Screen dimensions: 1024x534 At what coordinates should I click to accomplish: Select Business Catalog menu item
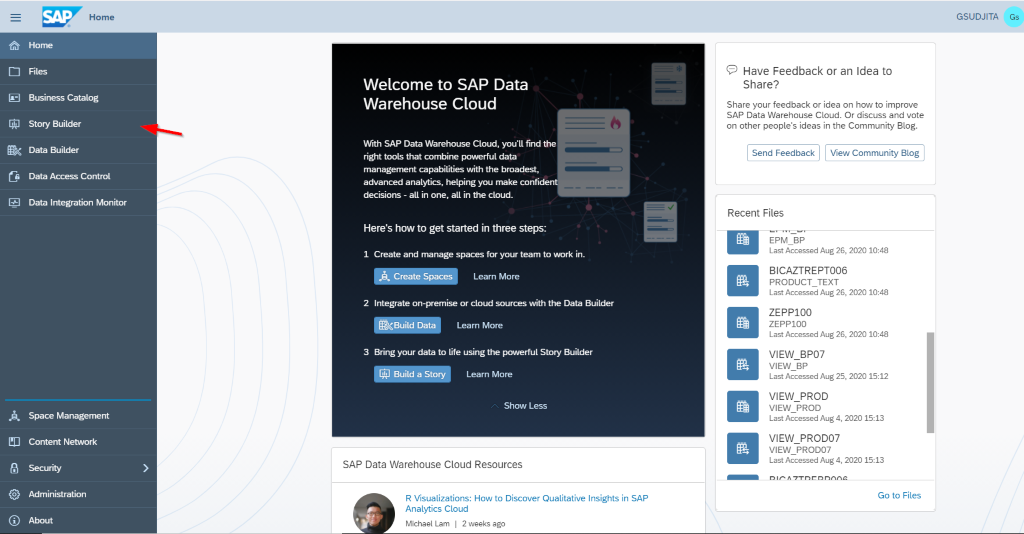coord(78,98)
